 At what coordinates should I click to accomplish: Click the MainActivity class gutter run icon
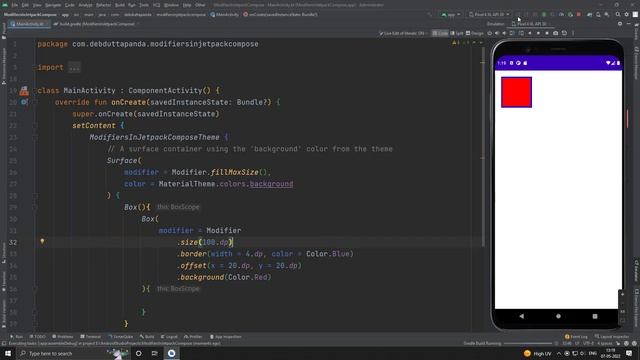pos(24,91)
